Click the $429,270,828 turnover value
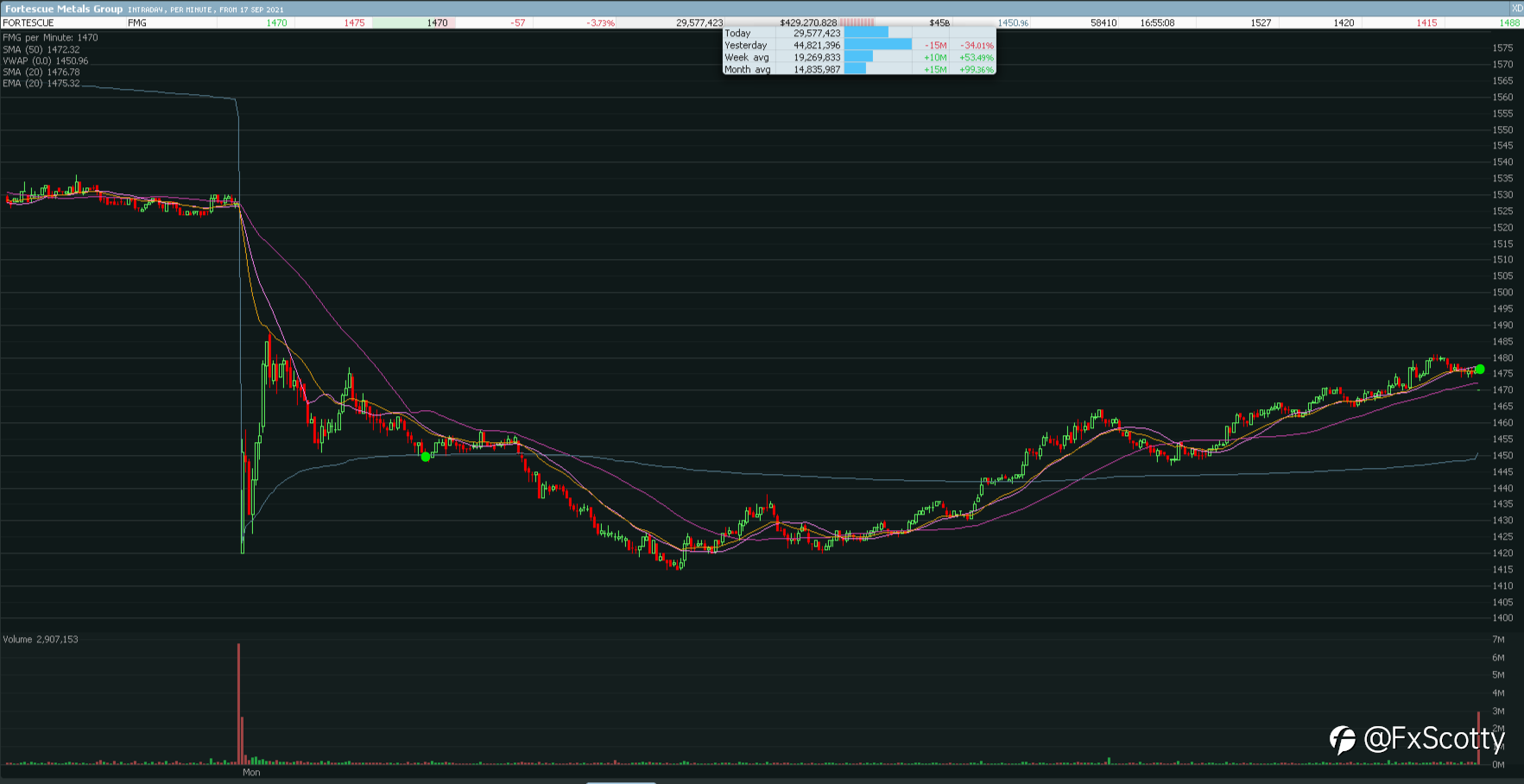Viewport: 1524px width, 784px height. (x=808, y=22)
